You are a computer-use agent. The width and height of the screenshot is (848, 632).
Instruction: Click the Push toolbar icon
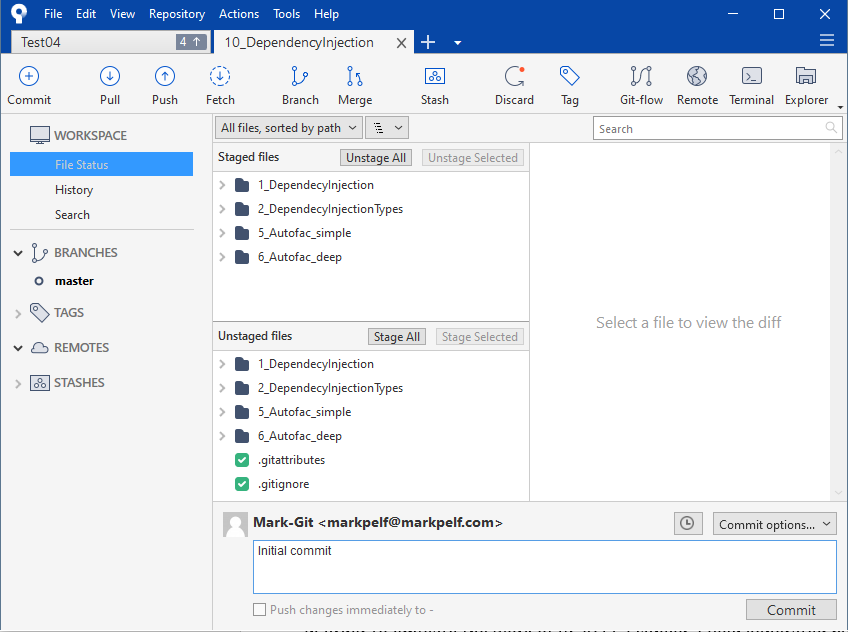point(164,76)
